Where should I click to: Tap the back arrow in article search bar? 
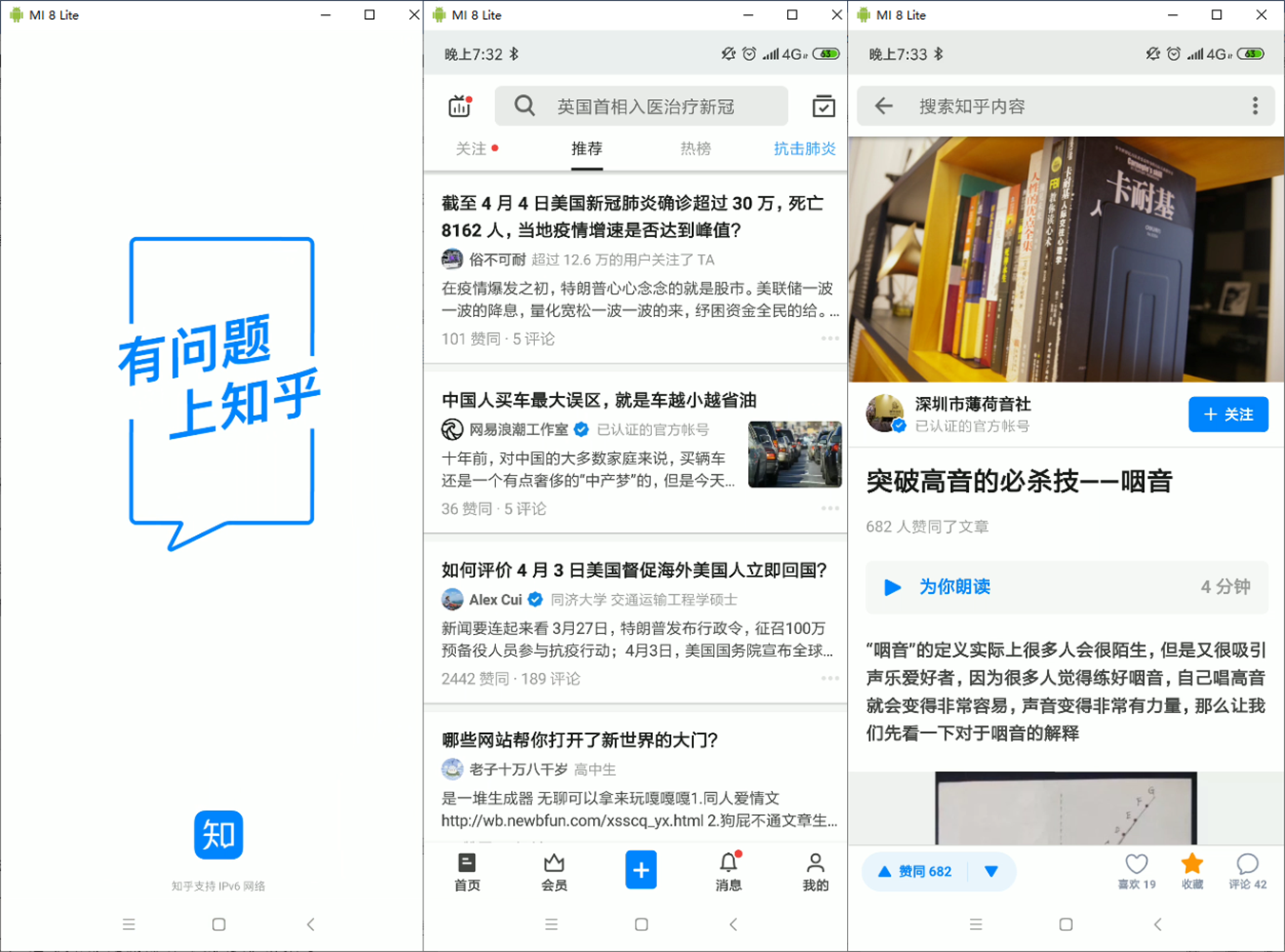click(x=883, y=106)
